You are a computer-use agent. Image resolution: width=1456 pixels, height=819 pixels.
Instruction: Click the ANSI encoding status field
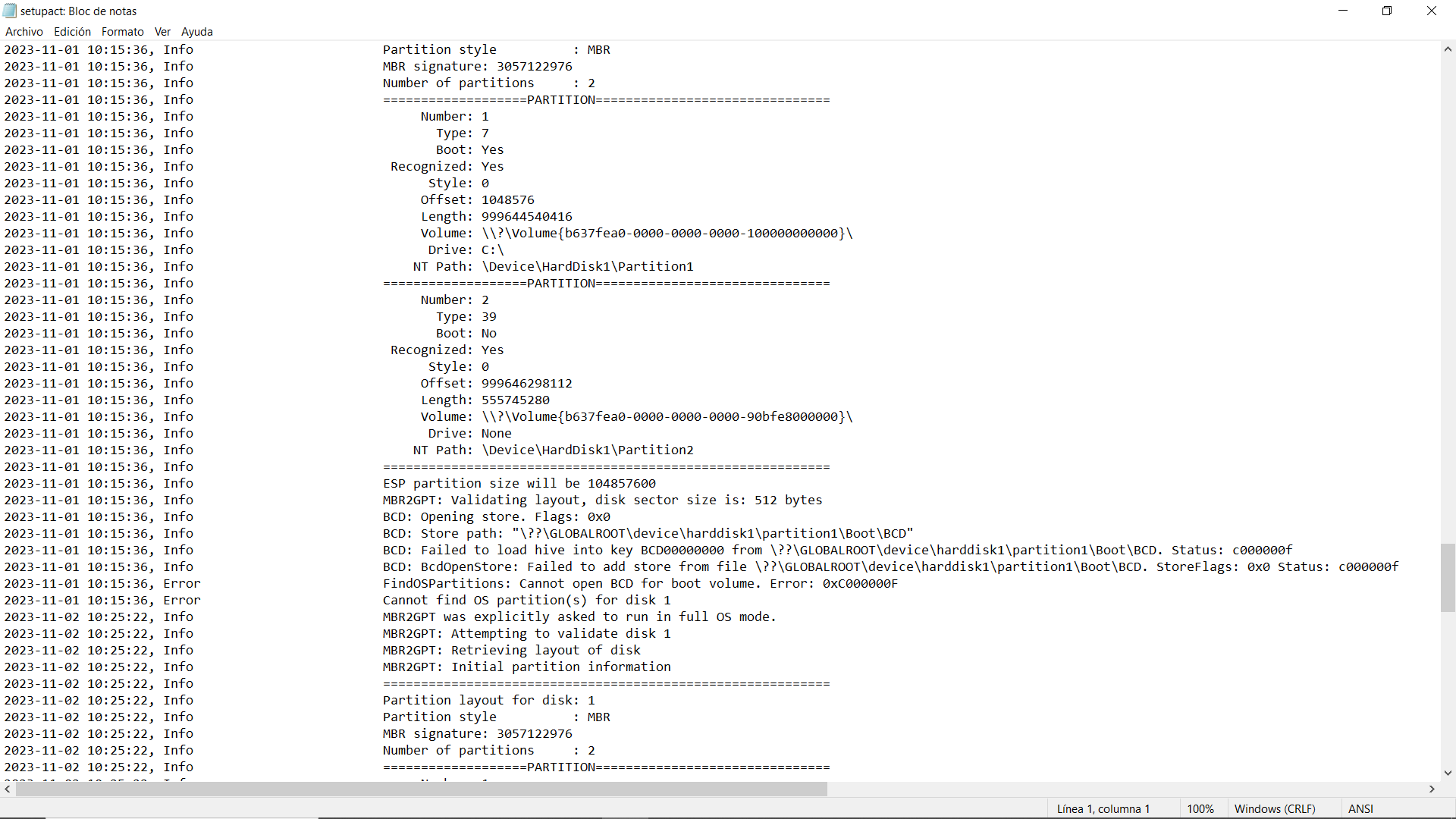click(x=1360, y=809)
